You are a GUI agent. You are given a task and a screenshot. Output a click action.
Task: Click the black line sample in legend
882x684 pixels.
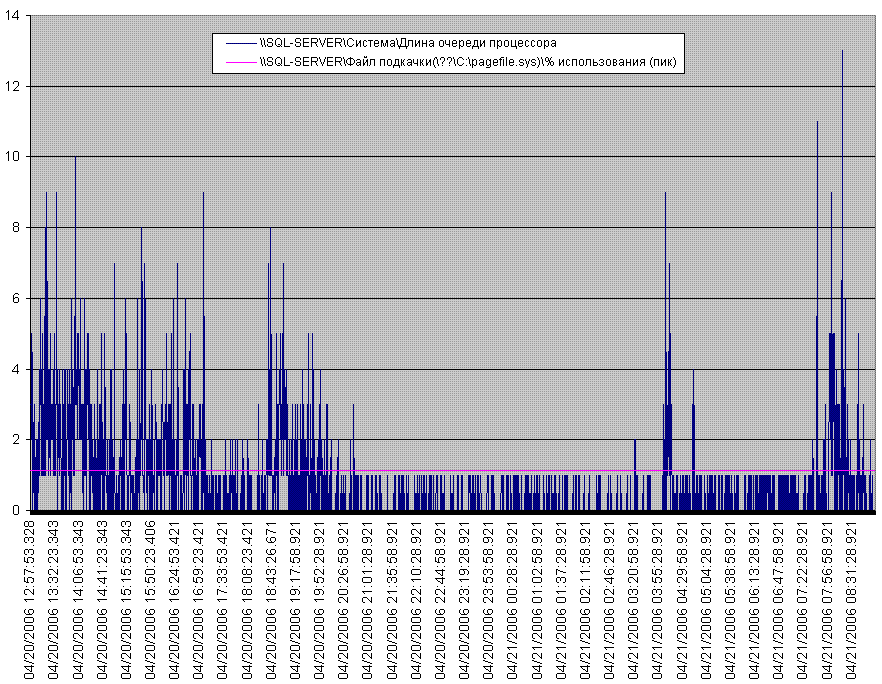click(x=241, y=43)
